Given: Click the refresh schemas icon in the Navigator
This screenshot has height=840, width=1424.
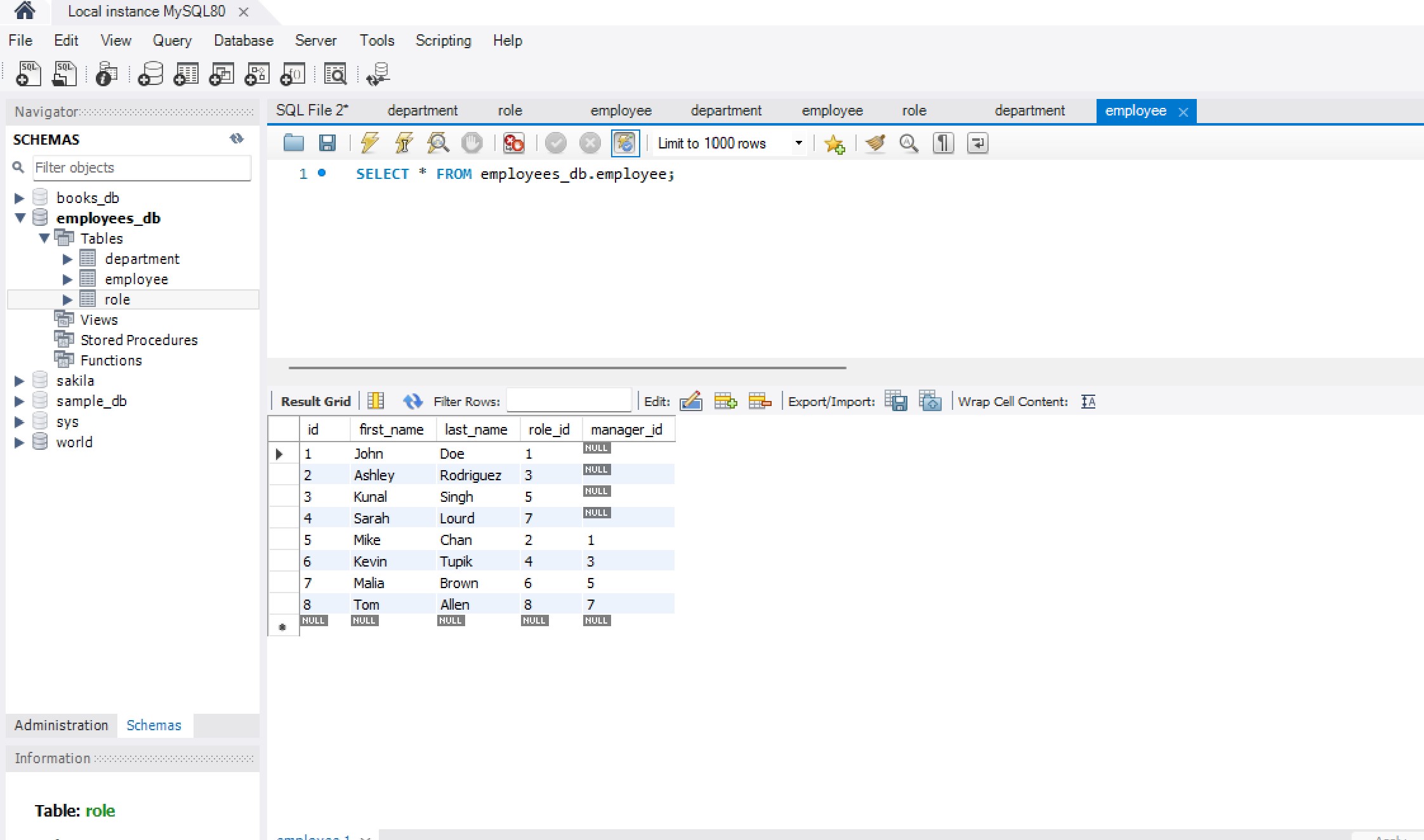Looking at the screenshot, I should click(237, 139).
